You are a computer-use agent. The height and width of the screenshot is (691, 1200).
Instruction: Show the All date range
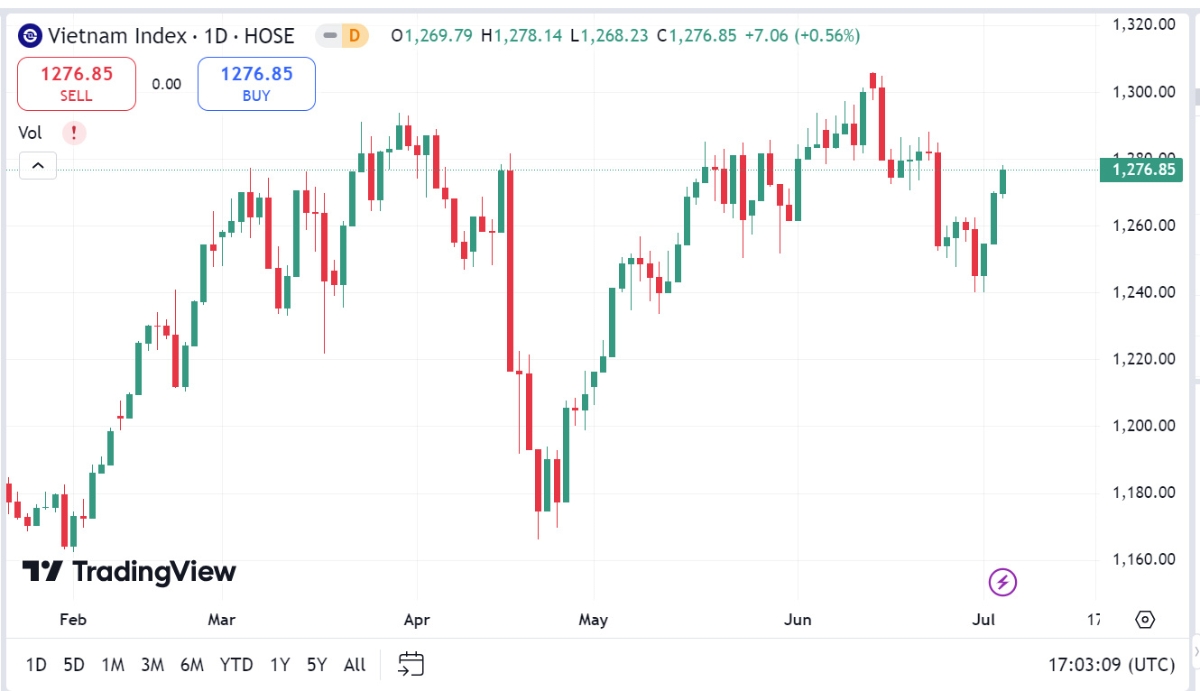354,664
